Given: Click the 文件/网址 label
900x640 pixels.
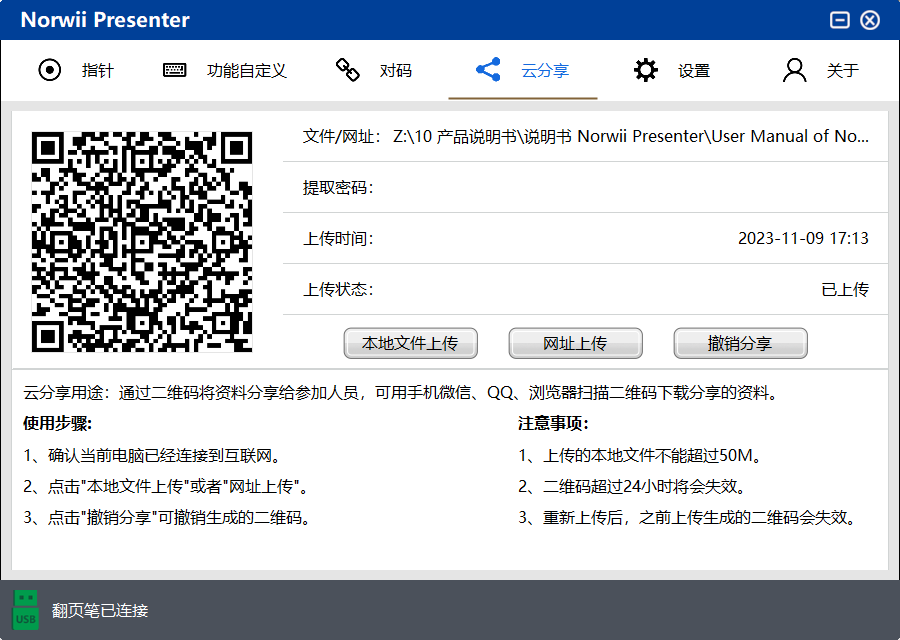Looking at the screenshot, I should (342, 137).
